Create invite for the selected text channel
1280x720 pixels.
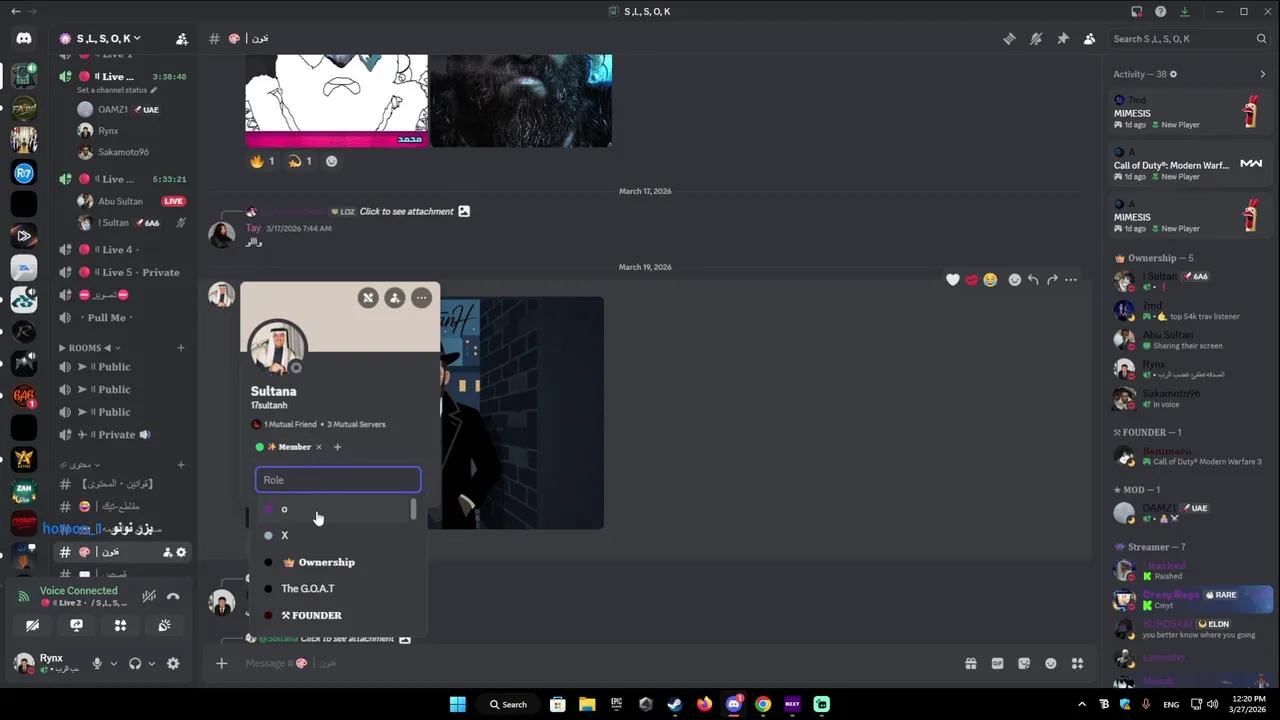click(167, 552)
